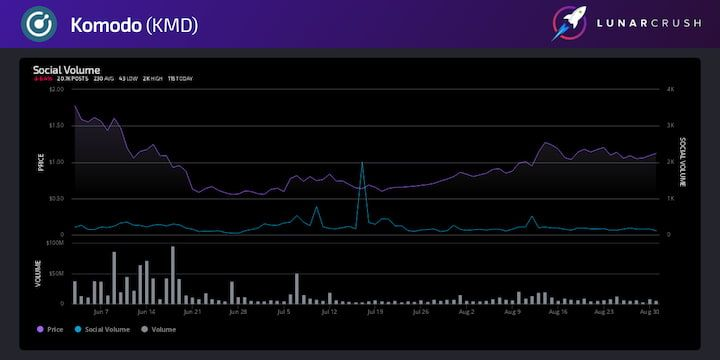Click the $2.00 price axis label

[x=57, y=89]
